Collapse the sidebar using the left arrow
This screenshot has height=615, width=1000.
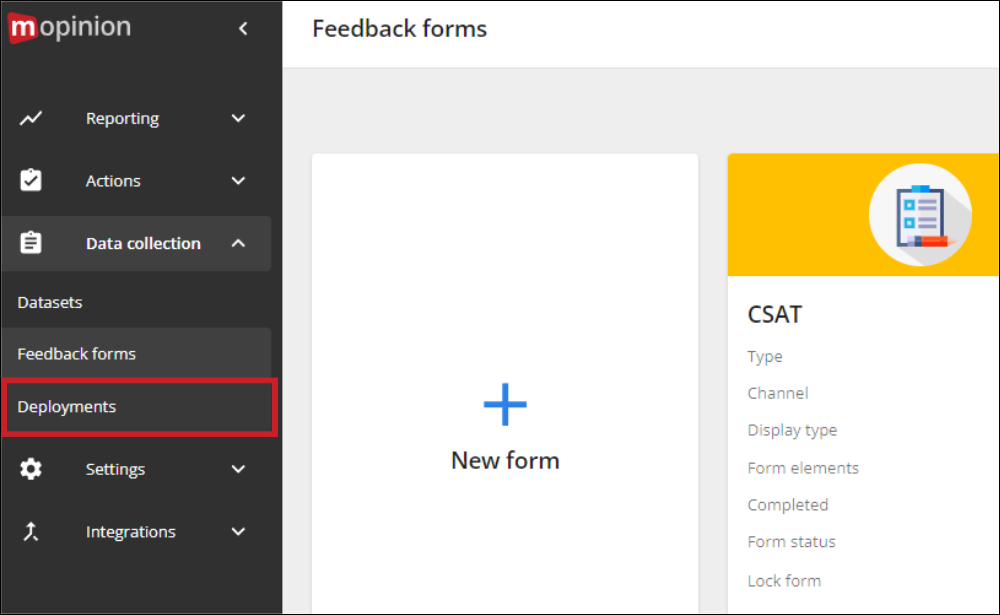[243, 29]
